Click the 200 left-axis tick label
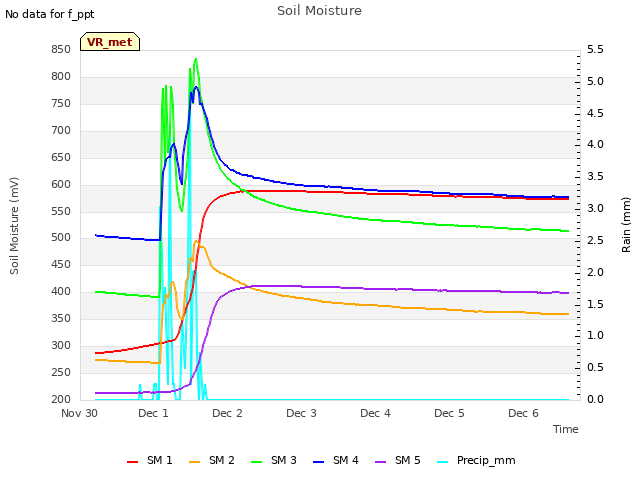The image size is (640, 480). click(61, 399)
